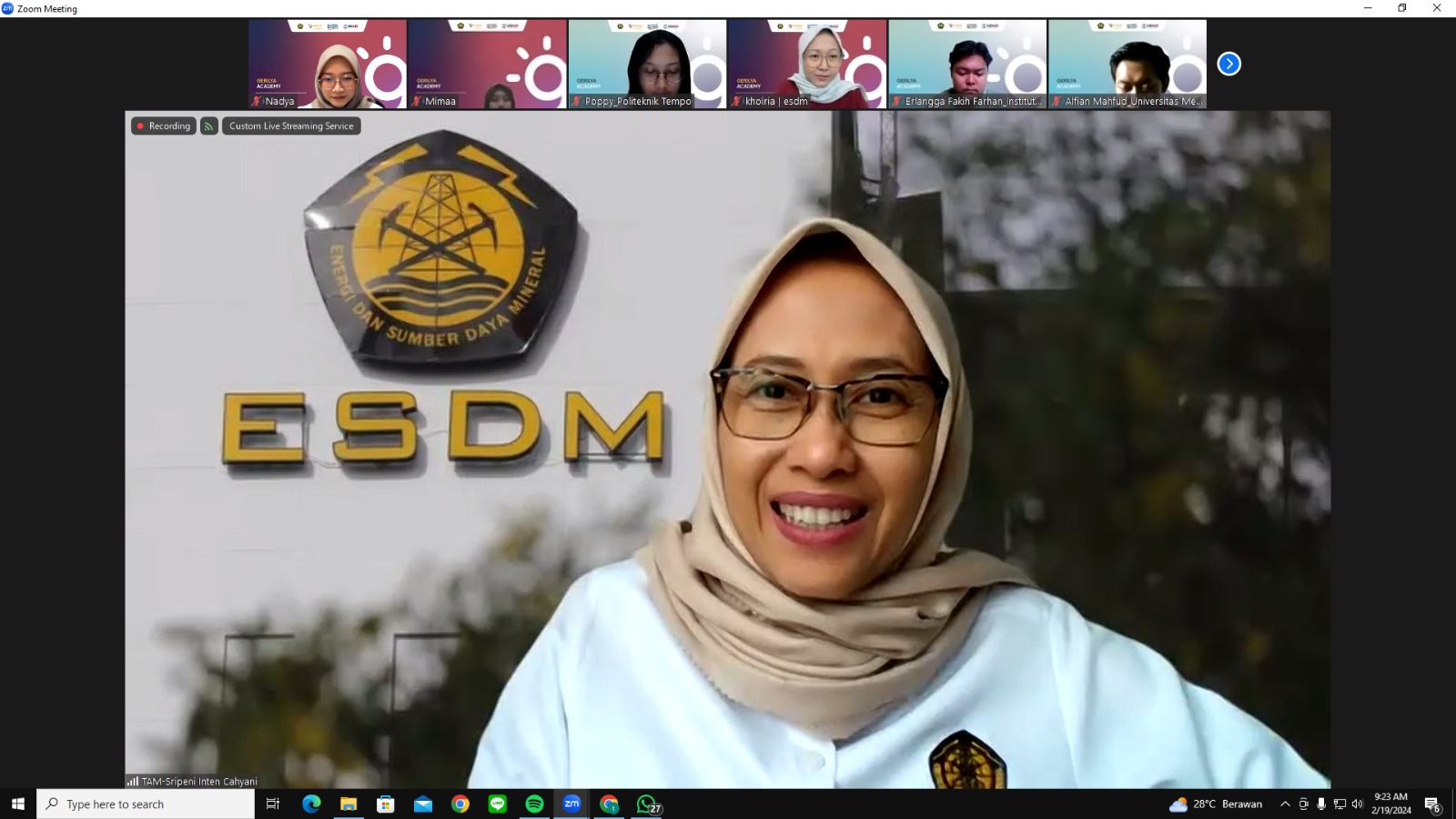Open Zoom from the taskbar
Screen dimensions: 1456x819
(x=572, y=804)
